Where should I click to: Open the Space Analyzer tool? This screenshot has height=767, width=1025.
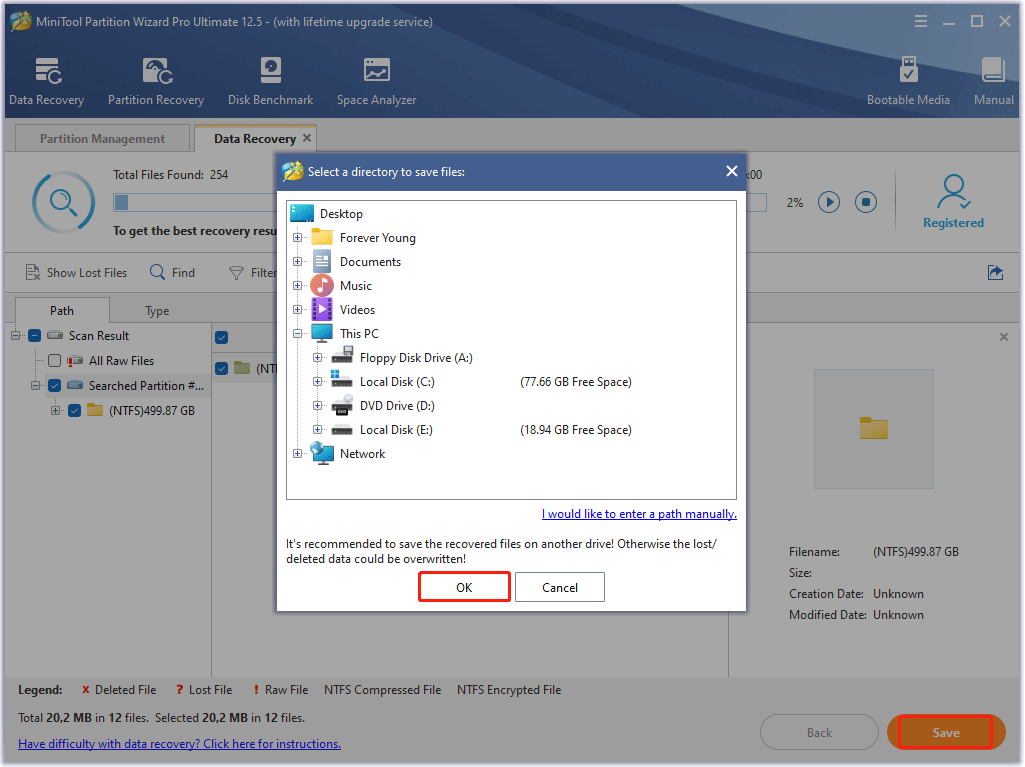coord(376,80)
